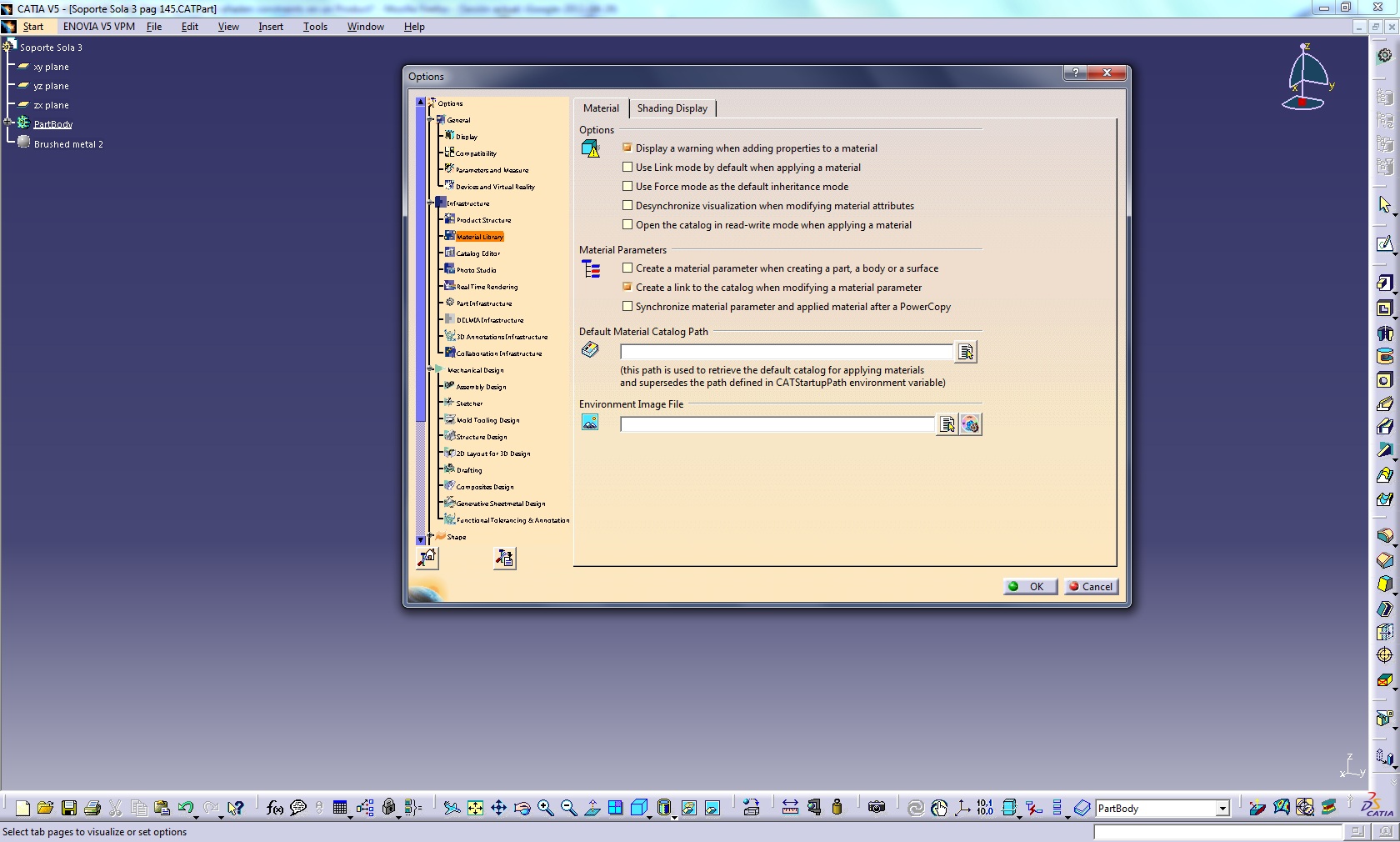Open the Start menu
This screenshot has width=1400, height=842.
point(33,27)
